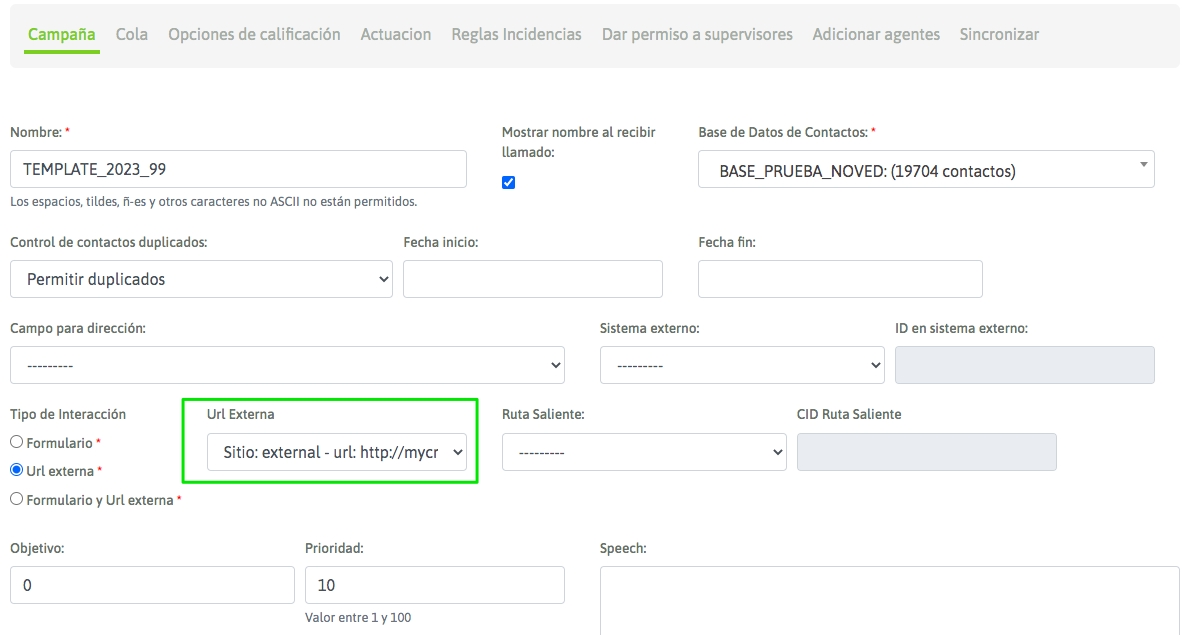Expand the Sistema externo dropdown
This screenshot has height=635, width=1192.
742,365
